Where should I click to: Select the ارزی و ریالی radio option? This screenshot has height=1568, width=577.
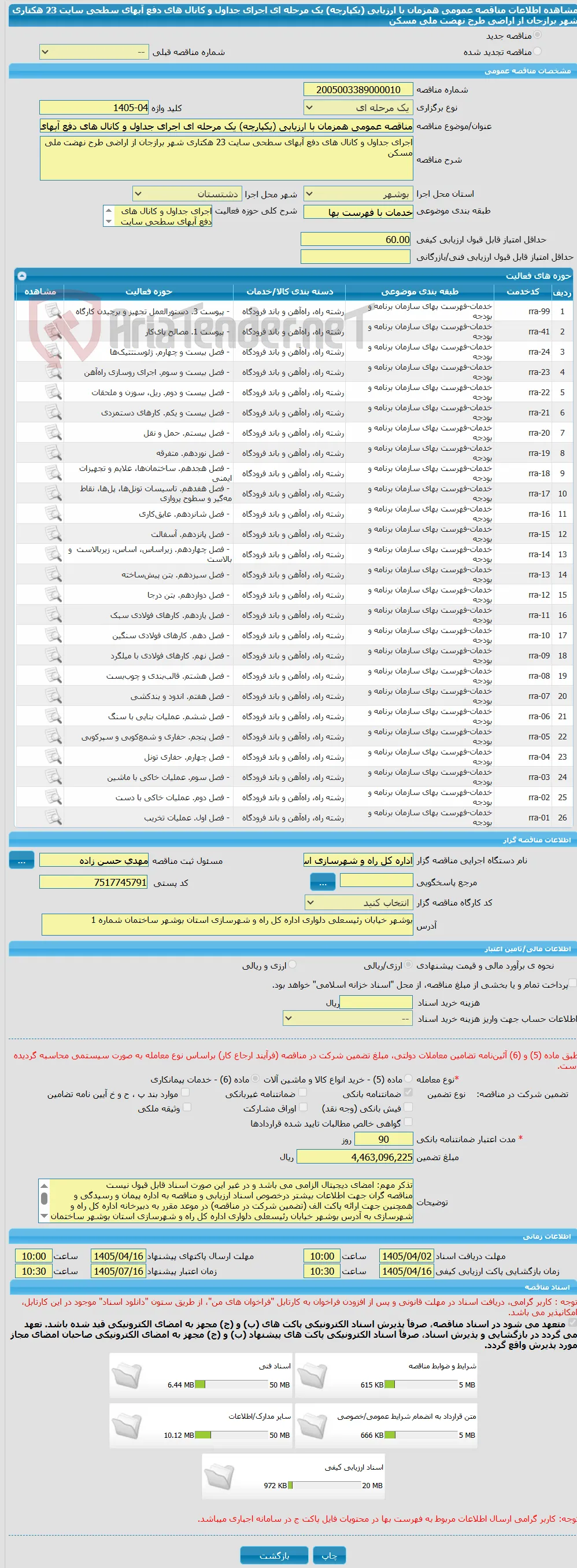click(293, 965)
